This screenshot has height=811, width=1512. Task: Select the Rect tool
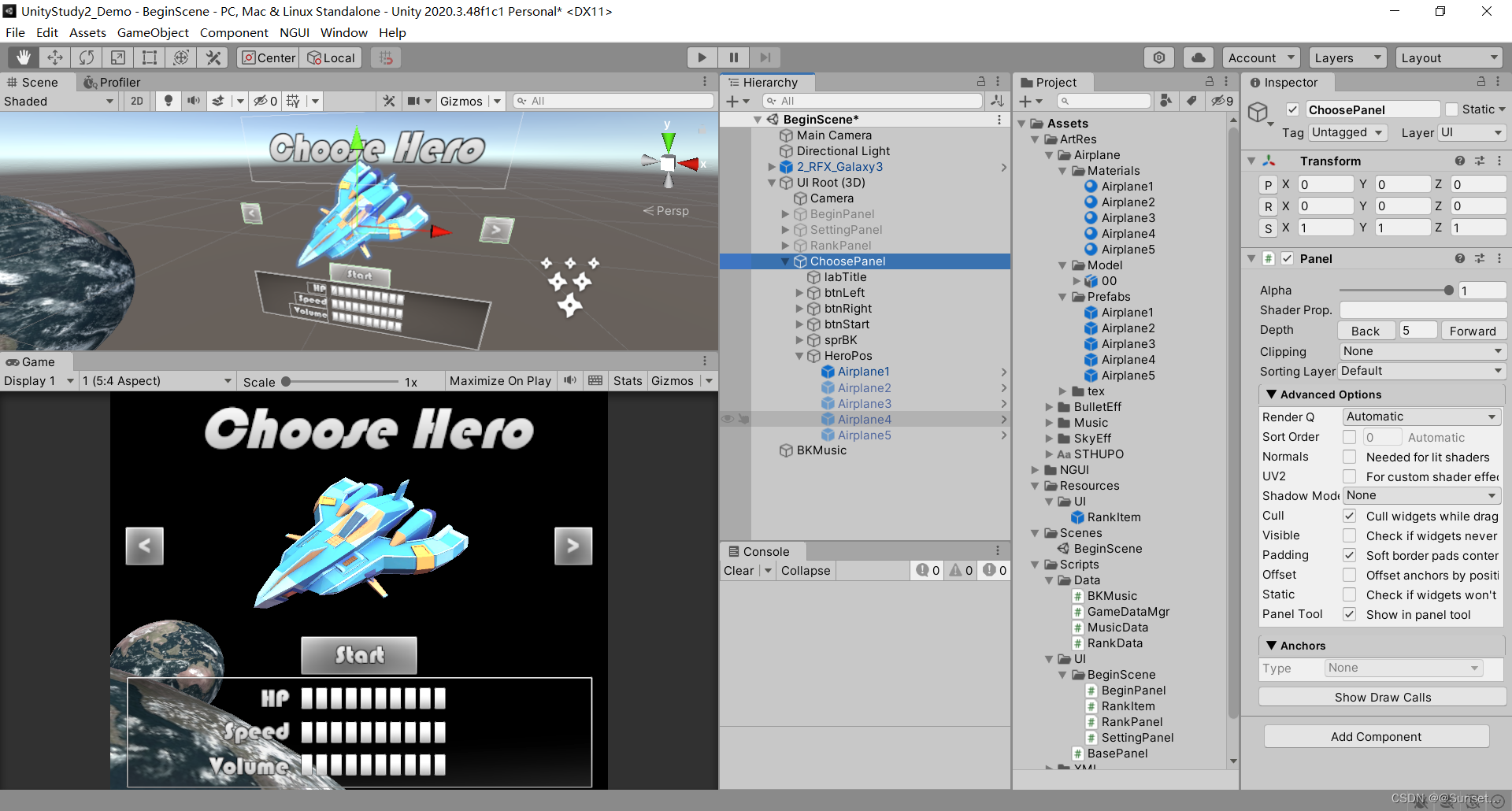click(x=150, y=57)
